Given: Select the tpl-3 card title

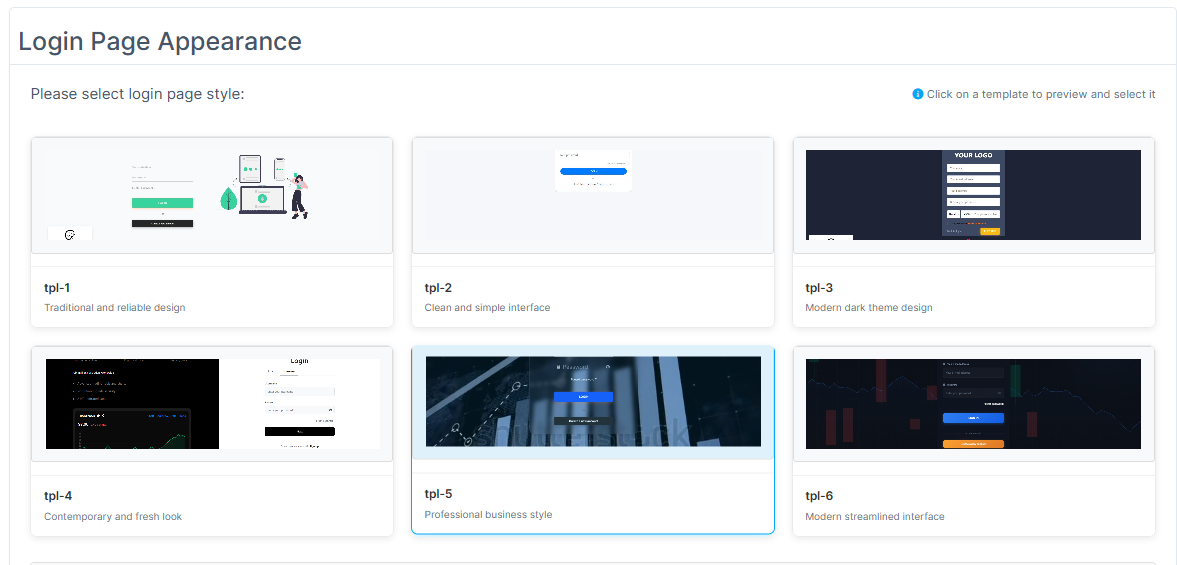Looking at the screenshot, I should click(819, 288).
